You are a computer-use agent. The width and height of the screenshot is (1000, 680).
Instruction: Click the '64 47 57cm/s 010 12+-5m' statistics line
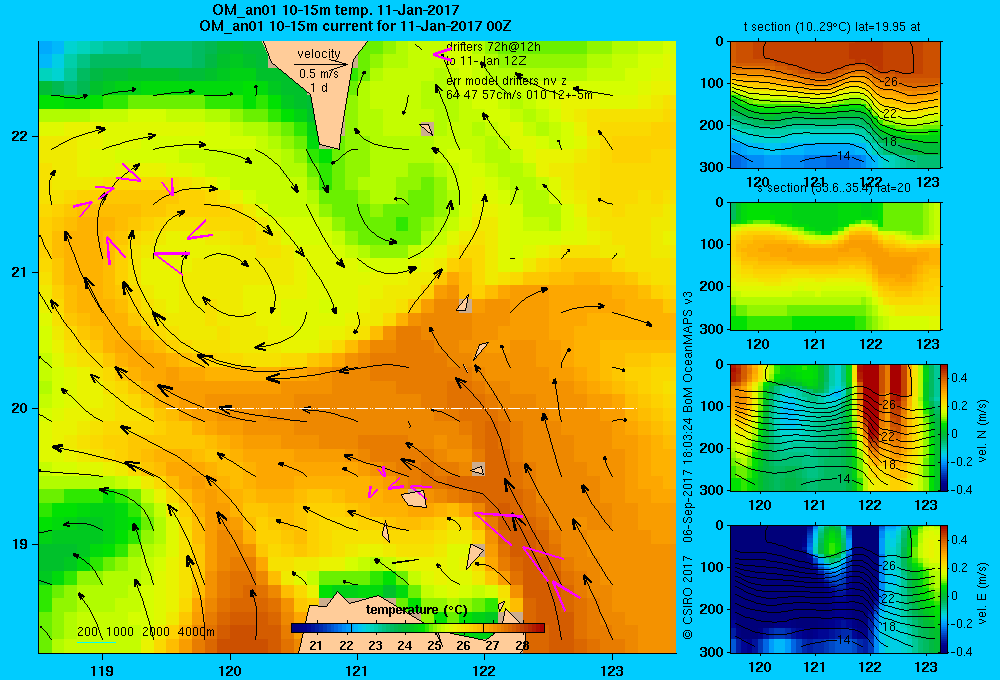pyautogui.click(x=519, y=95)
